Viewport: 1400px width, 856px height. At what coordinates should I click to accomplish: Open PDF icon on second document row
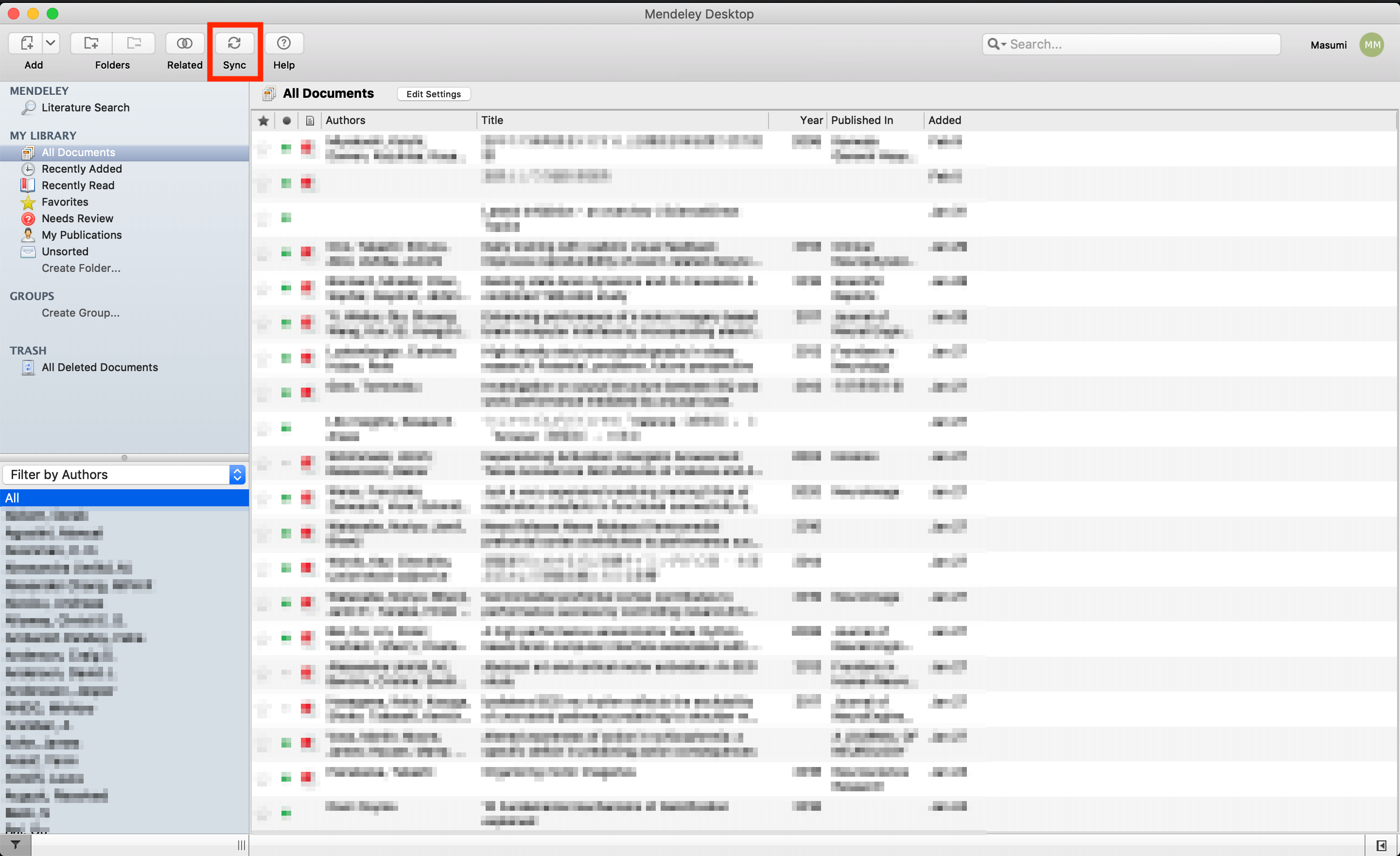[307, 183]
